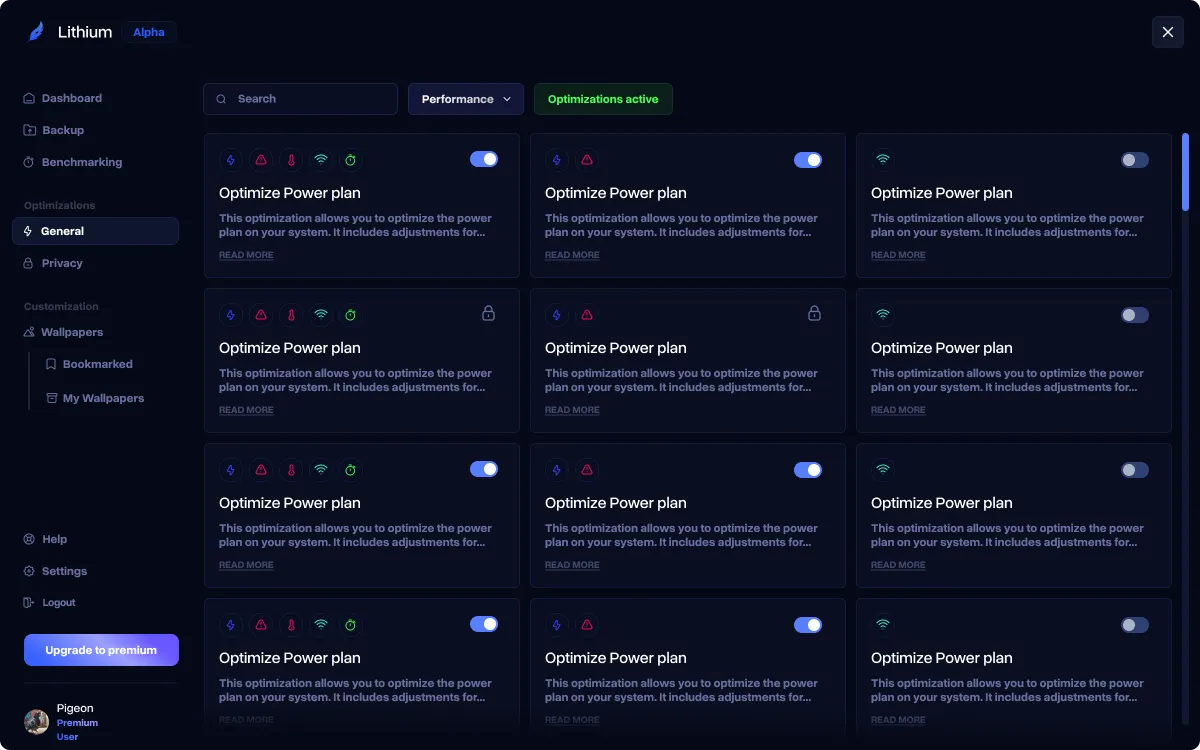Collapse the Optimizations section
The image size is (1200, 750).
click(x=59, y=205)
